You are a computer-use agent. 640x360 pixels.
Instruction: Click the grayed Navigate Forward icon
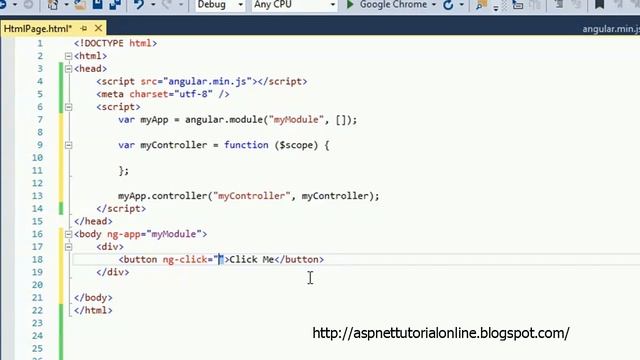pyautogui.click(x=28, y=4)
